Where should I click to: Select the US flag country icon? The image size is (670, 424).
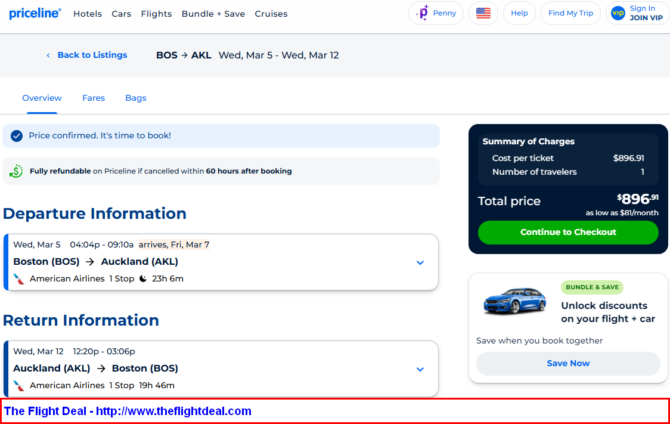[483, 13]
